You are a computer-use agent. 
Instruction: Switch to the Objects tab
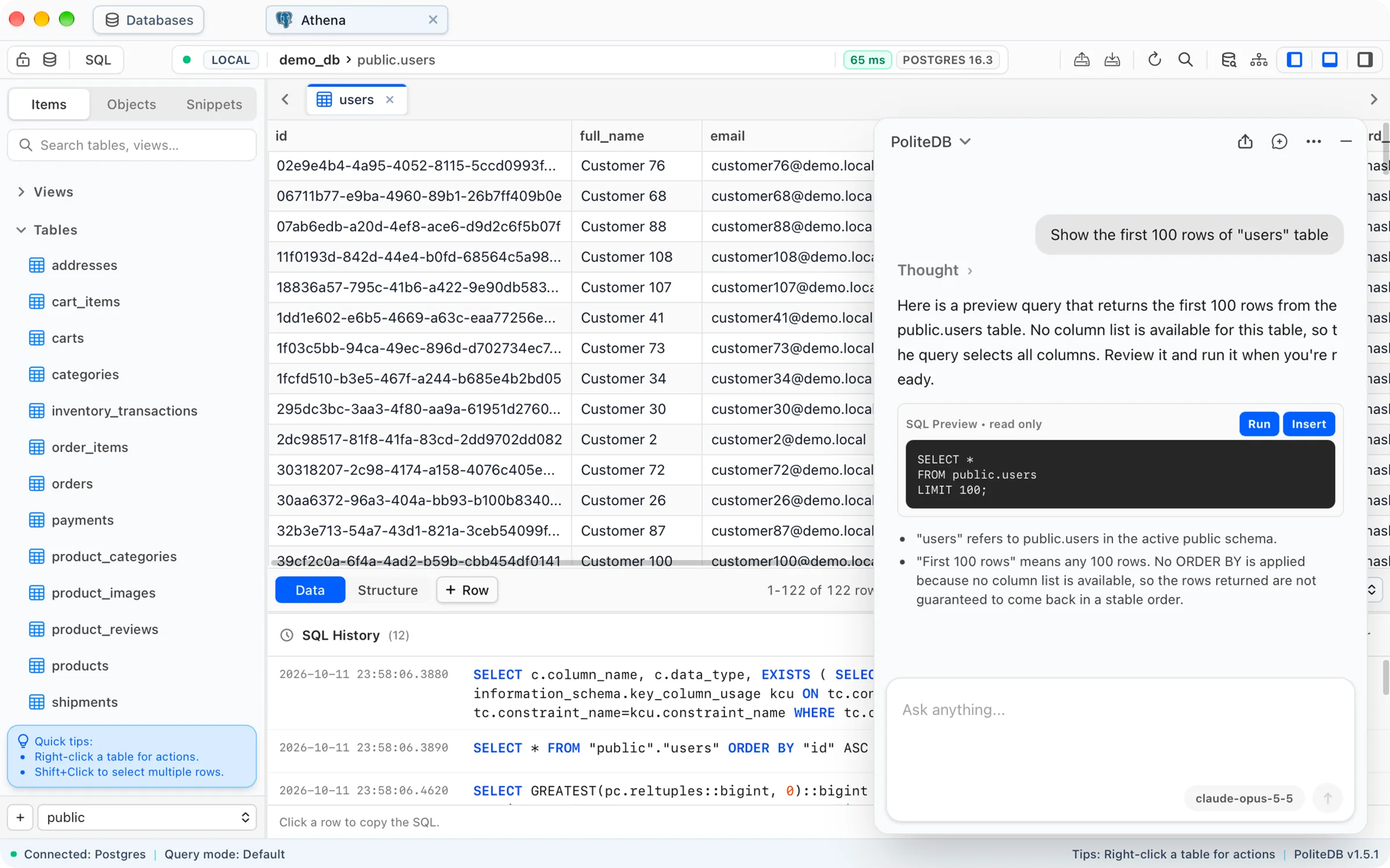click(131, 104)
